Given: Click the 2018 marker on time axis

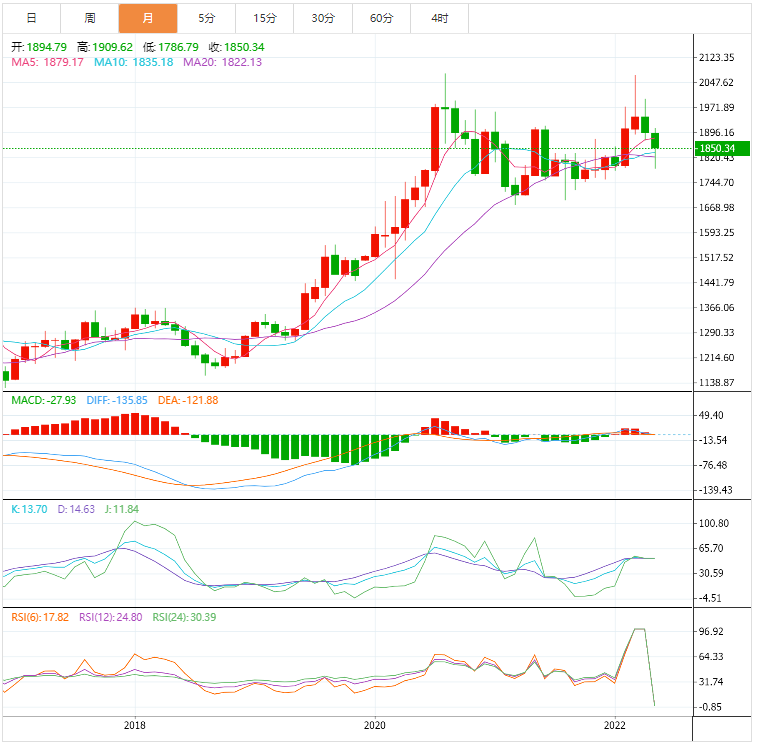Looking at the screenshot, I should 134,725.
